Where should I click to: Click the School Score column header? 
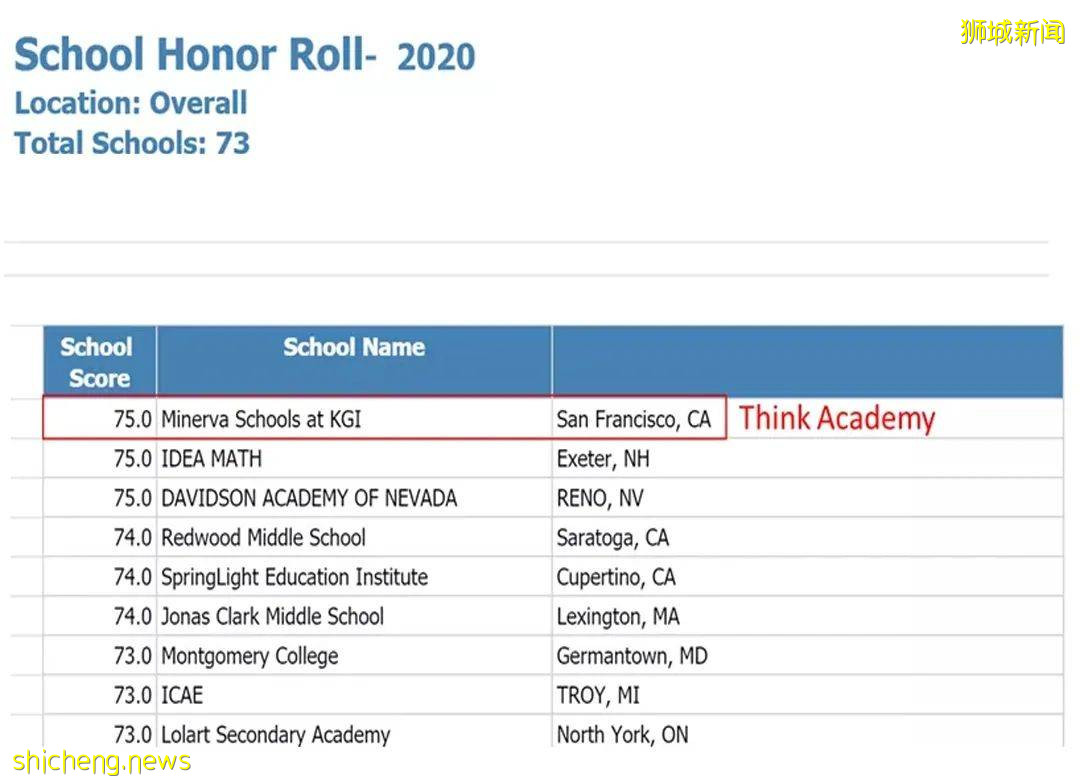click(98, 362)
